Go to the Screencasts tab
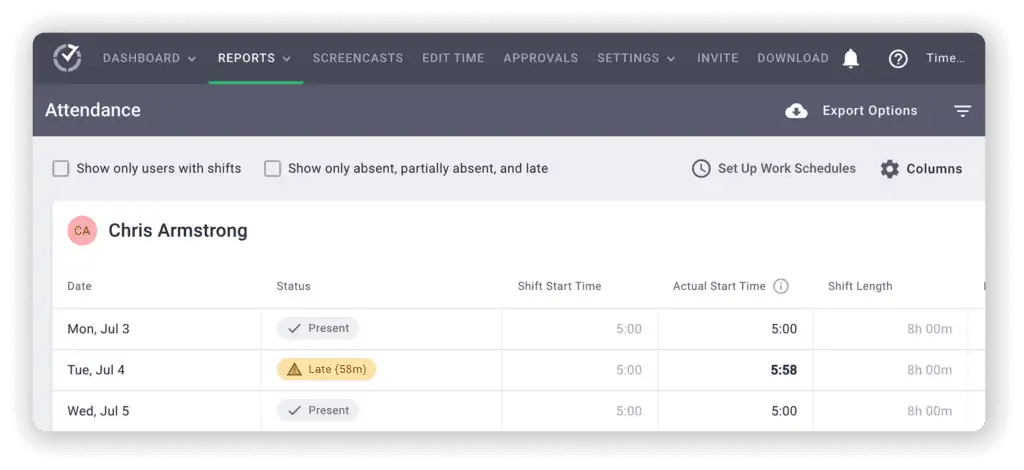 [x=358, y=58]
